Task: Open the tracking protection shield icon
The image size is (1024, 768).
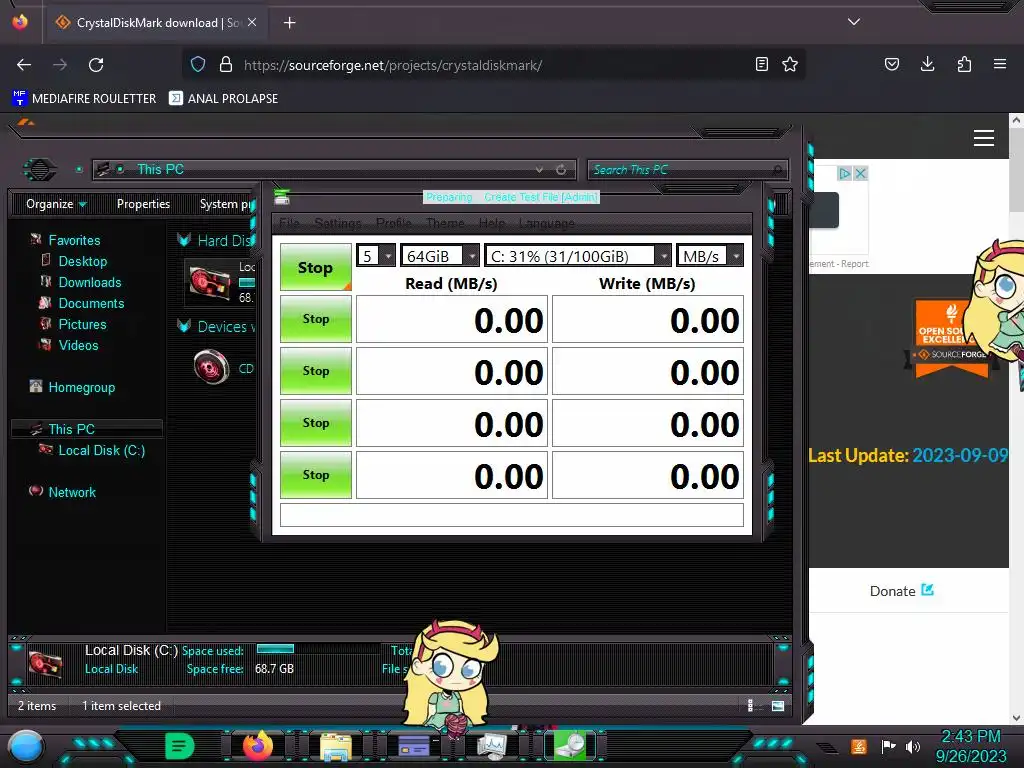Action: coord(198,64)
